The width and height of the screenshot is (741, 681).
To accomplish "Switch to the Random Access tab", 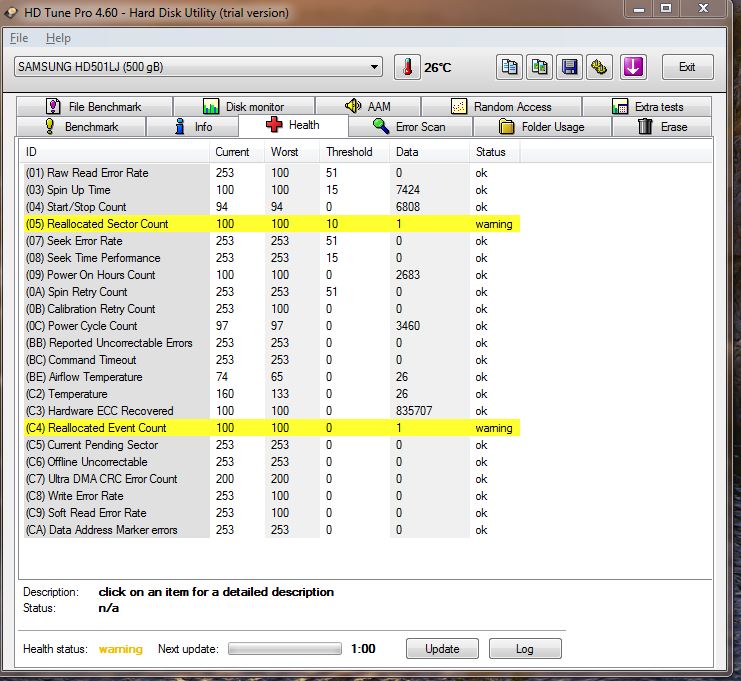I will point(502,106).
